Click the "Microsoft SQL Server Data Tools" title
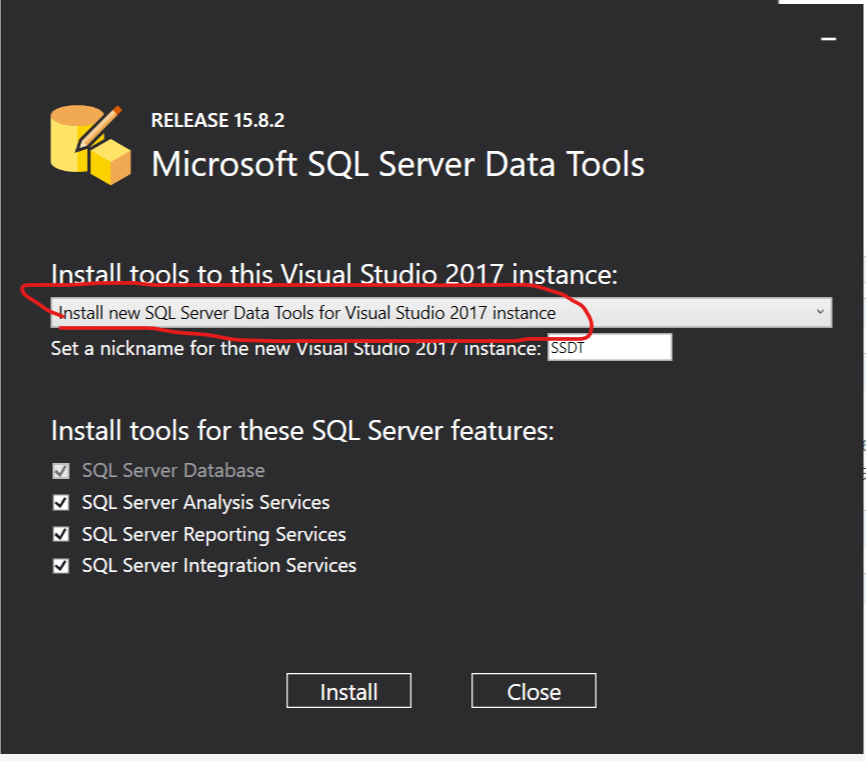866x761 pixels. tap(397, 164)
